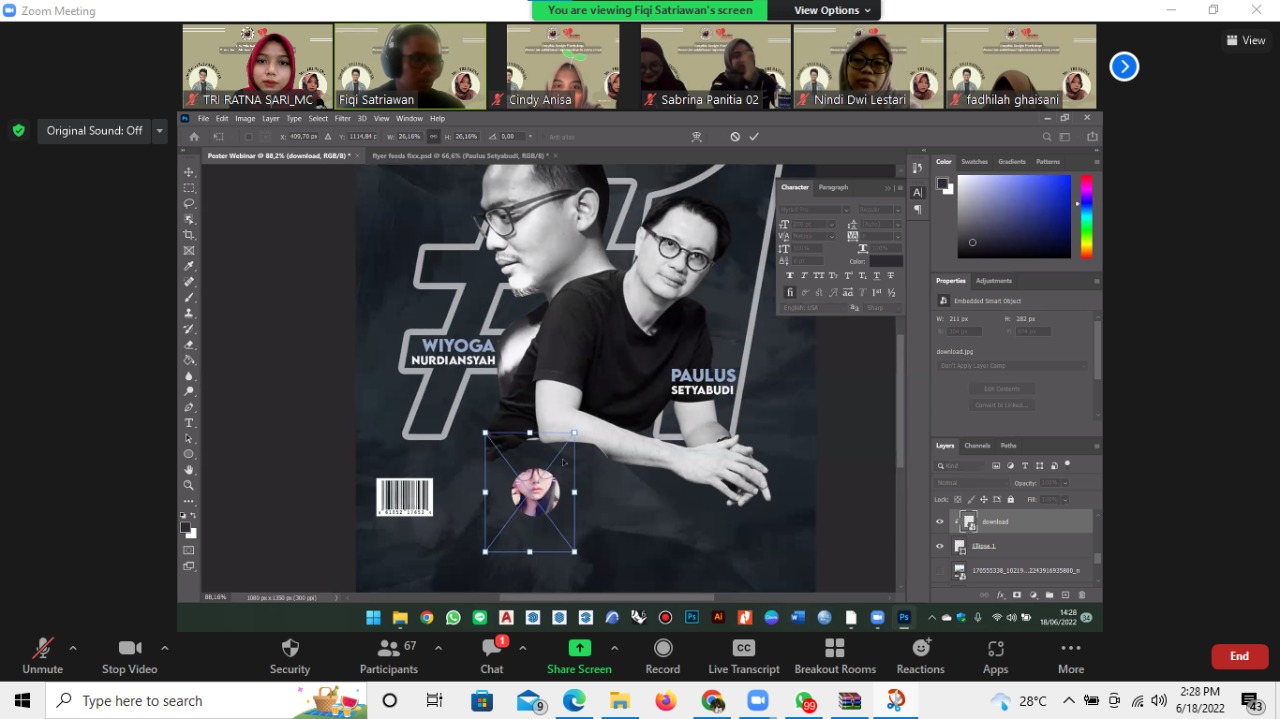
Task: Open the Character panel dock icon
Action: [x=917, y=192]
